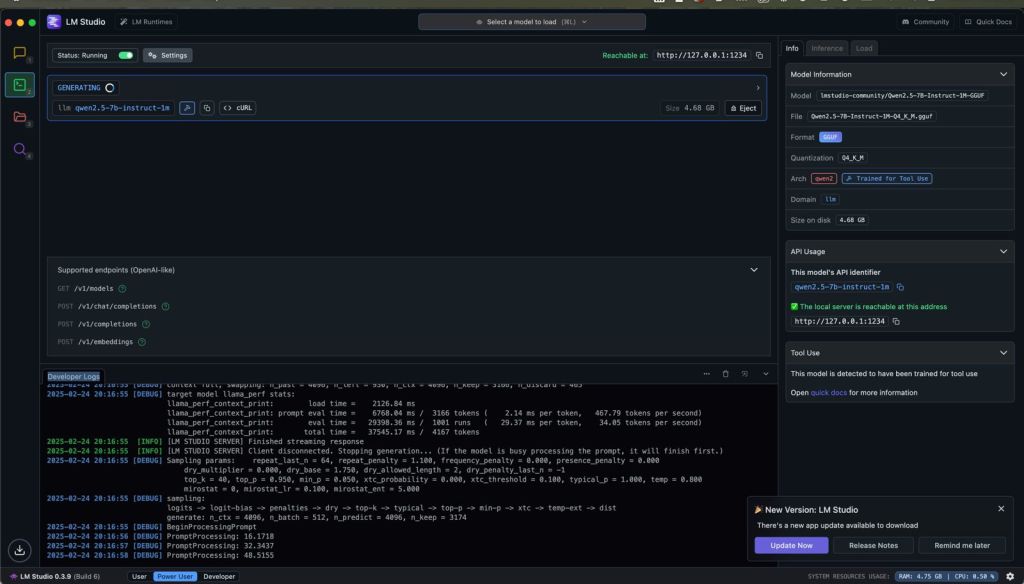Dismiss the New Version notification
The width and height of the screenshot is (1024, 584).
pyautogui.click(x=1001, y=508)
